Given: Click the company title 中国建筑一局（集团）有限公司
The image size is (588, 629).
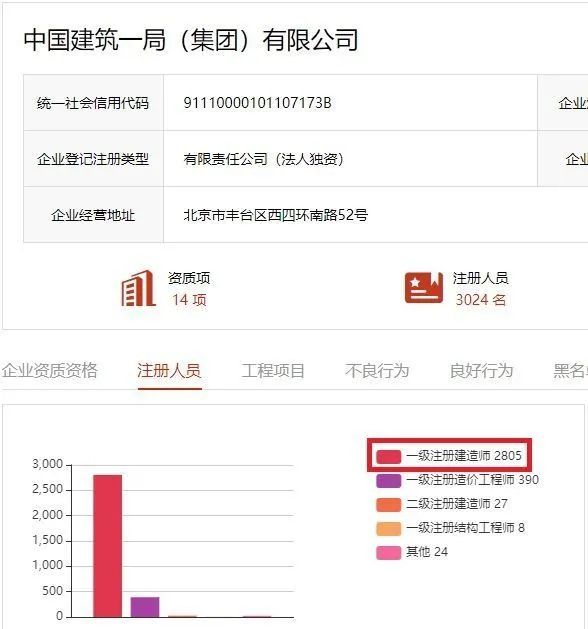Looking at the screenshot, I should (x=191, y=40).
